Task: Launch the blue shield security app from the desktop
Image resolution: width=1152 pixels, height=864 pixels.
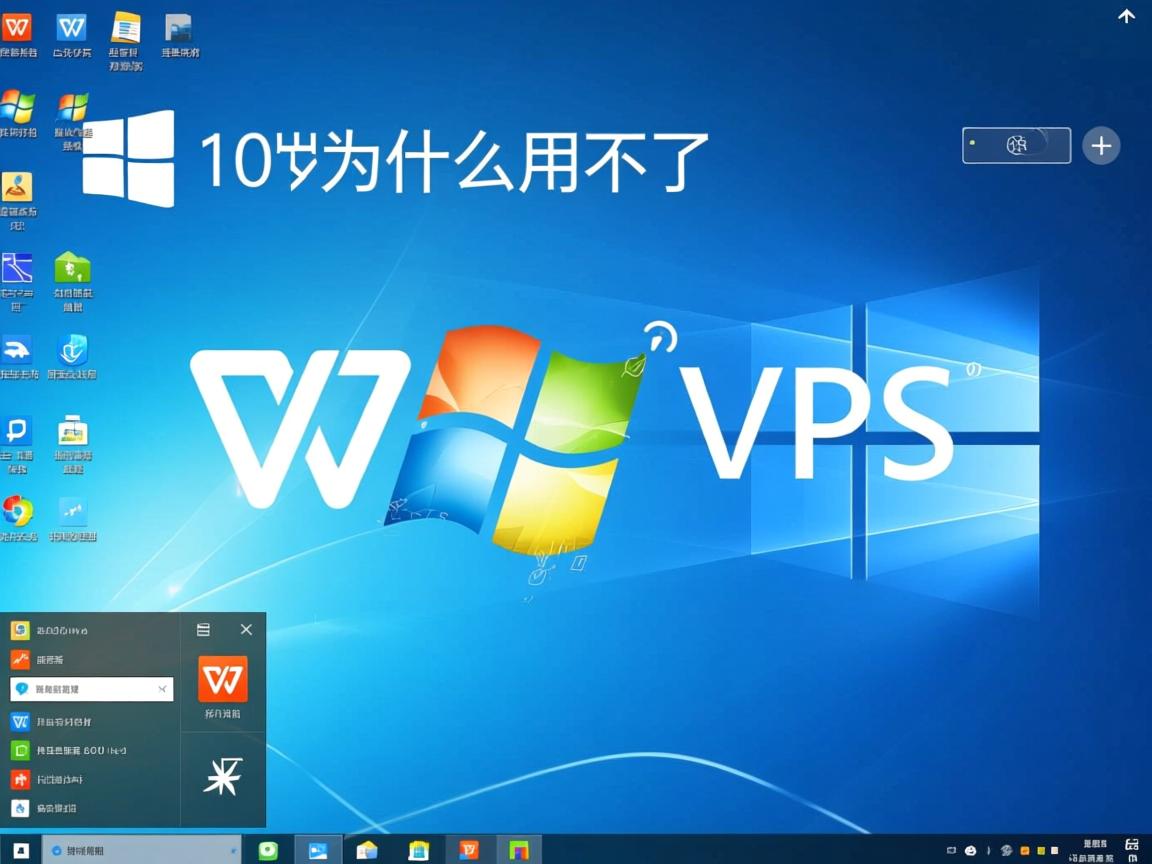Action: pos(72,350)
